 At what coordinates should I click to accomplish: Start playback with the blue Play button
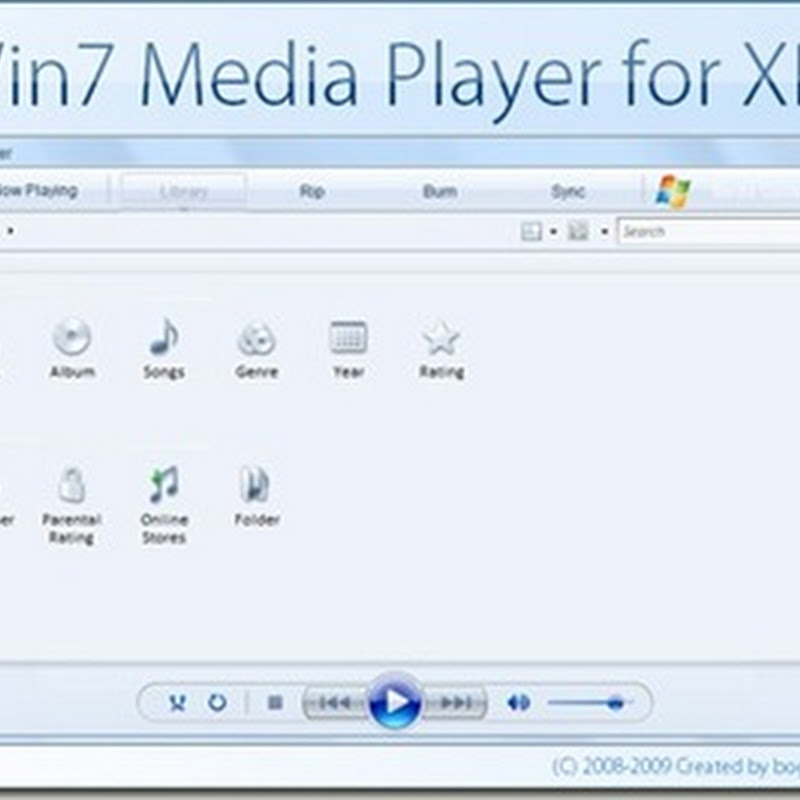click(x=396, y=702)
